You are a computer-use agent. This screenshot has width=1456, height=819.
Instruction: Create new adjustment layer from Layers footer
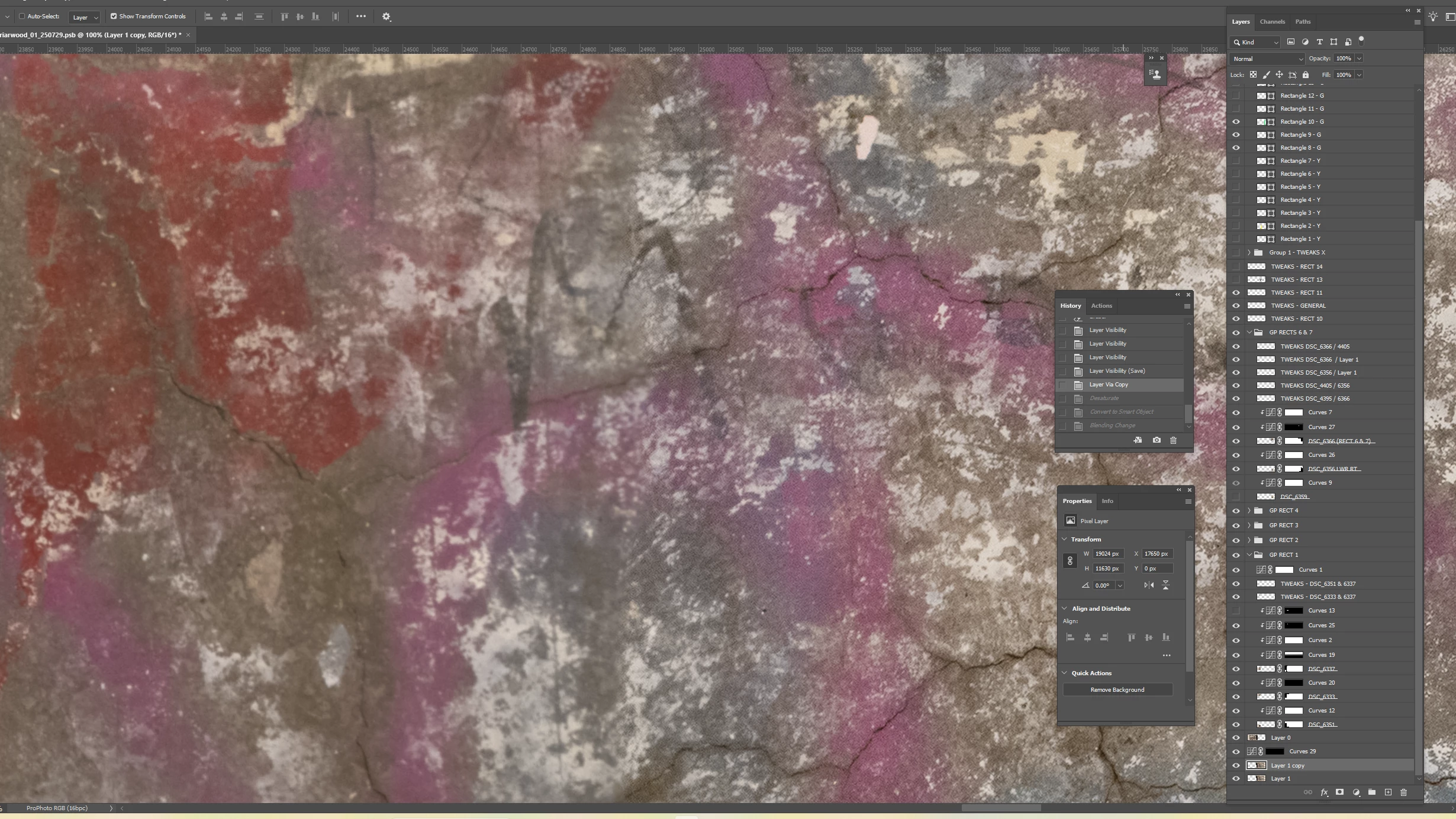tap(1356, 792)
